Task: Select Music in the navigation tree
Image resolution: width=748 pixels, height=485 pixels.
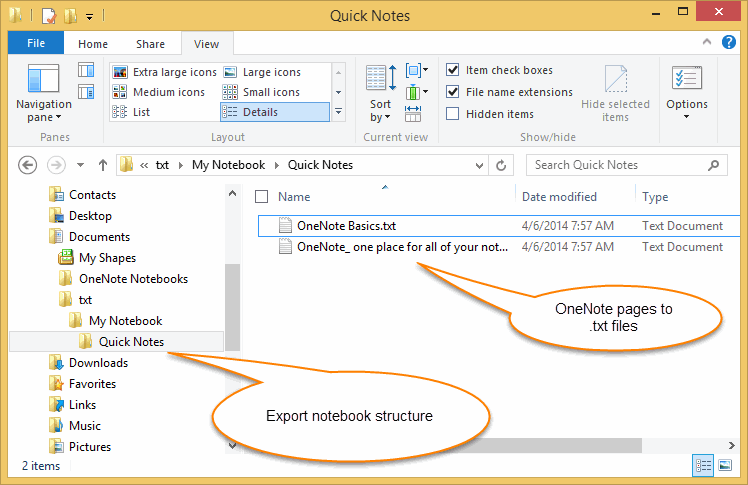Action: coord(75,425)
